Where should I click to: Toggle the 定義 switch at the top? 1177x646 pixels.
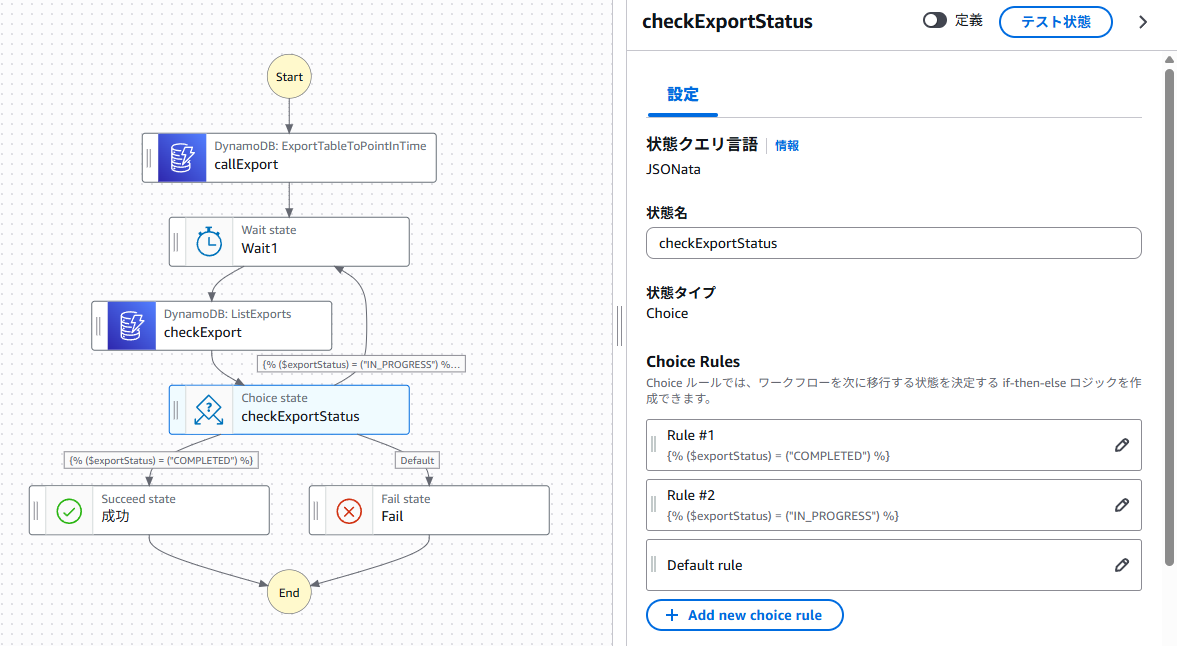click(936, 20)
